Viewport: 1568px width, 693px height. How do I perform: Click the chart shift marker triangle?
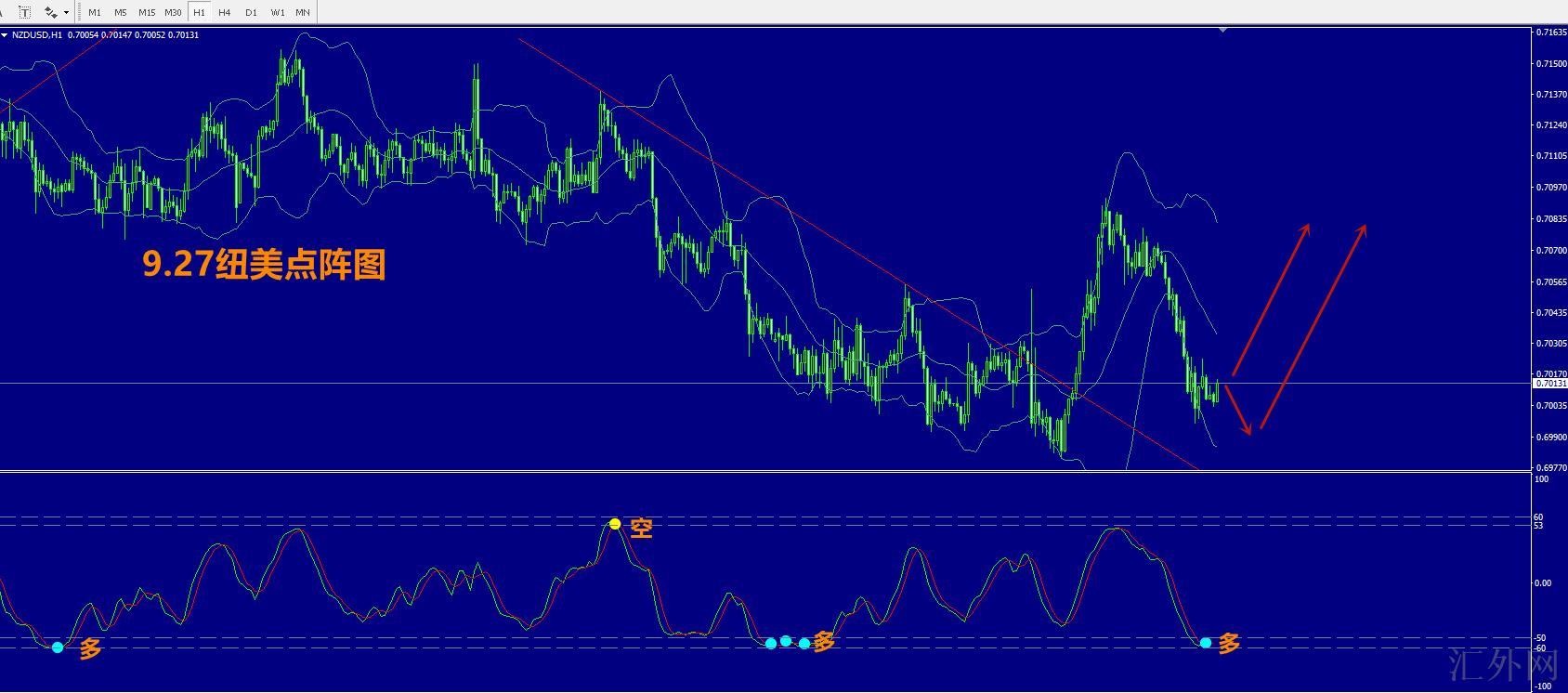[1223, 30]
